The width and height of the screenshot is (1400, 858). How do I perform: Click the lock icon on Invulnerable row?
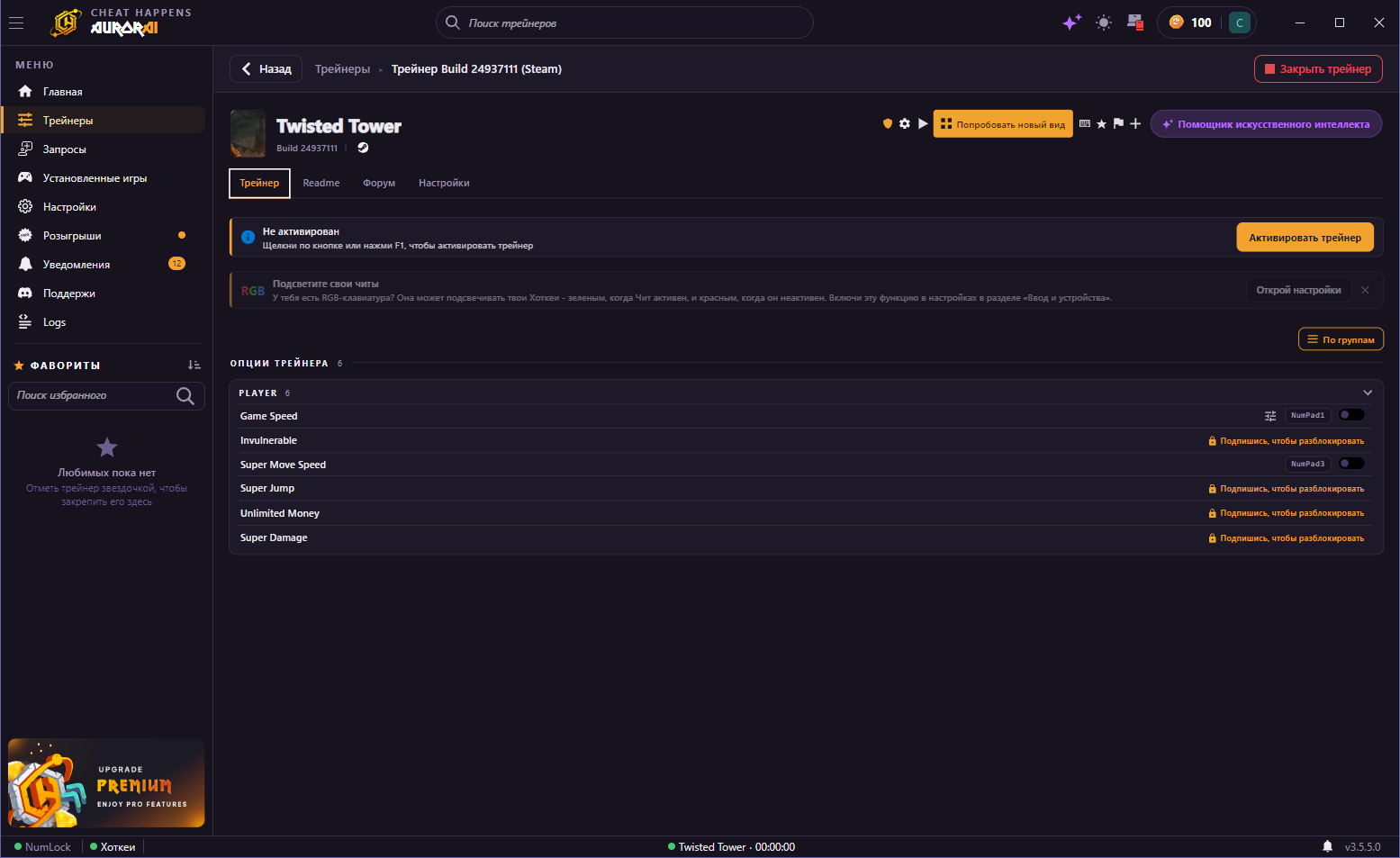coord(1213,441)
